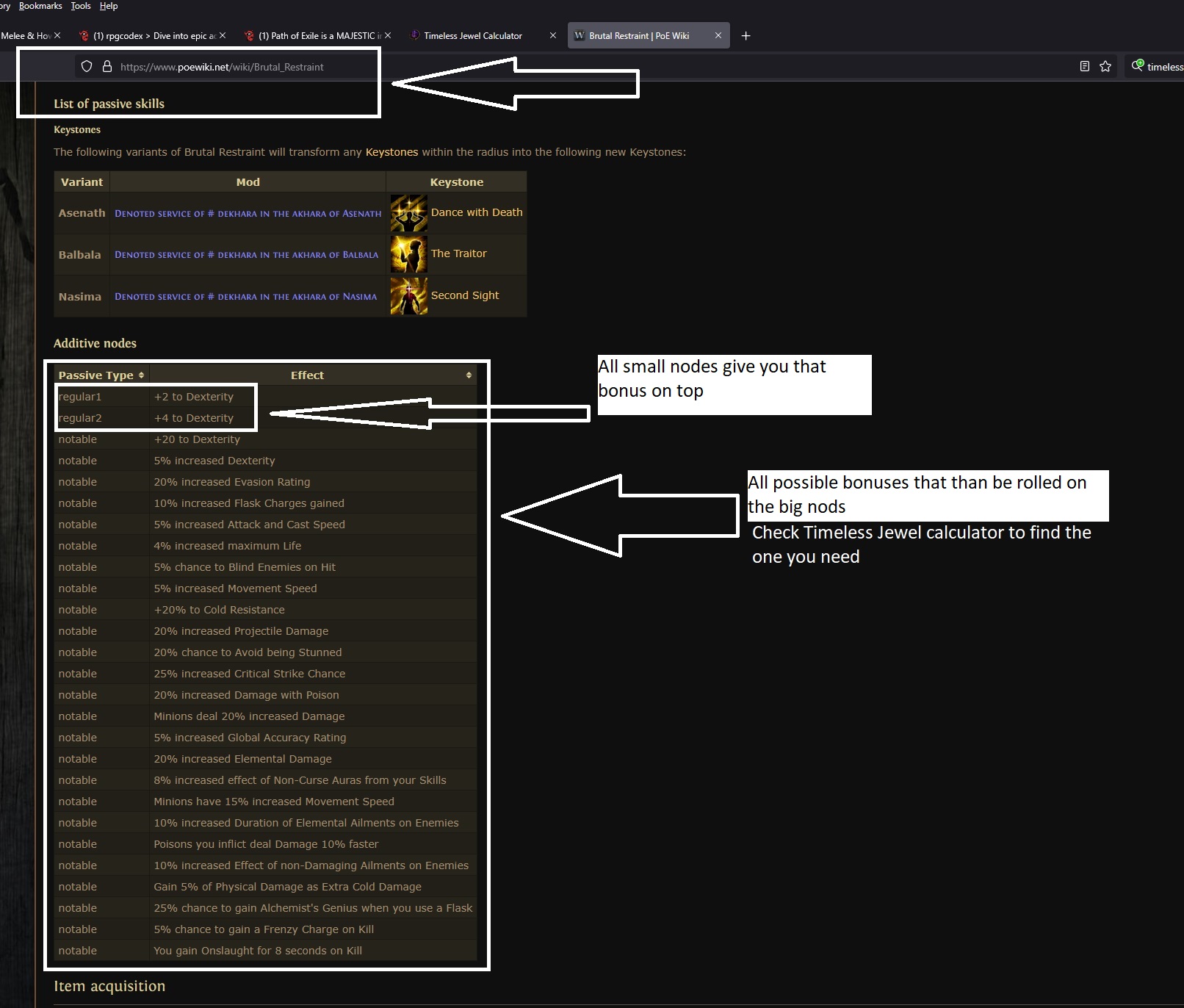1184x1008 pixels.
Task: Click the 'Nasima' variant cell
Action: [x=82, y=297]
